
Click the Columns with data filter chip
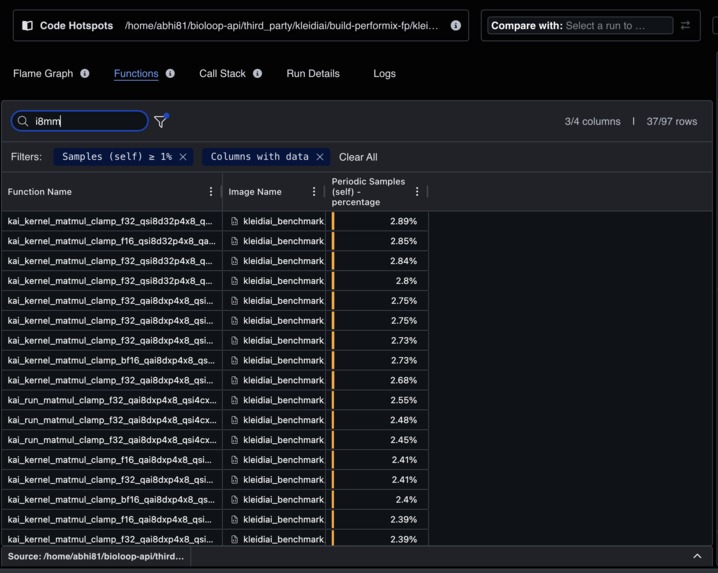266,157
